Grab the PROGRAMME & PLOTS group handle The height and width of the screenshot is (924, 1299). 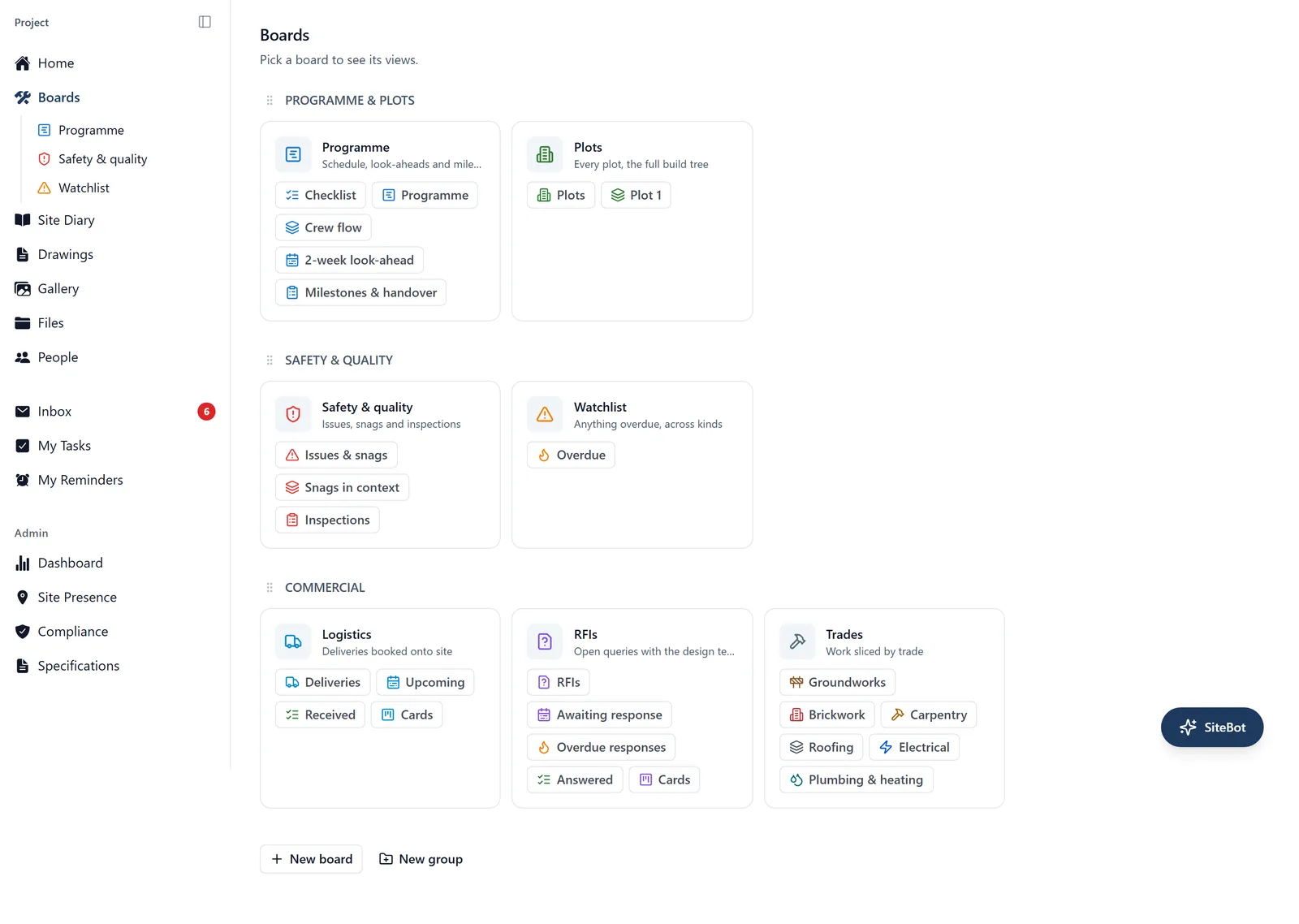click(x=270, y=101)
